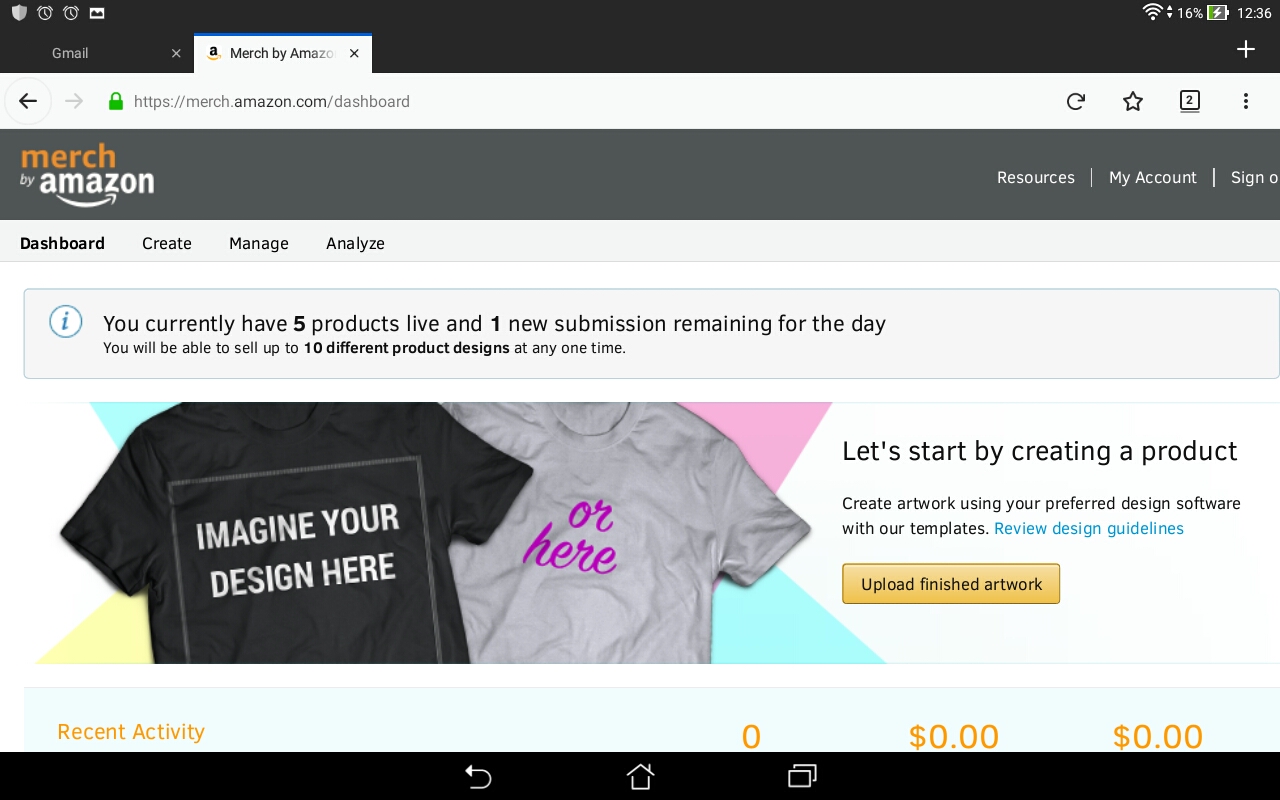This screenshot has width=1280, height=800.
Task: Open the Create menu
Action: tap(167, 243)
